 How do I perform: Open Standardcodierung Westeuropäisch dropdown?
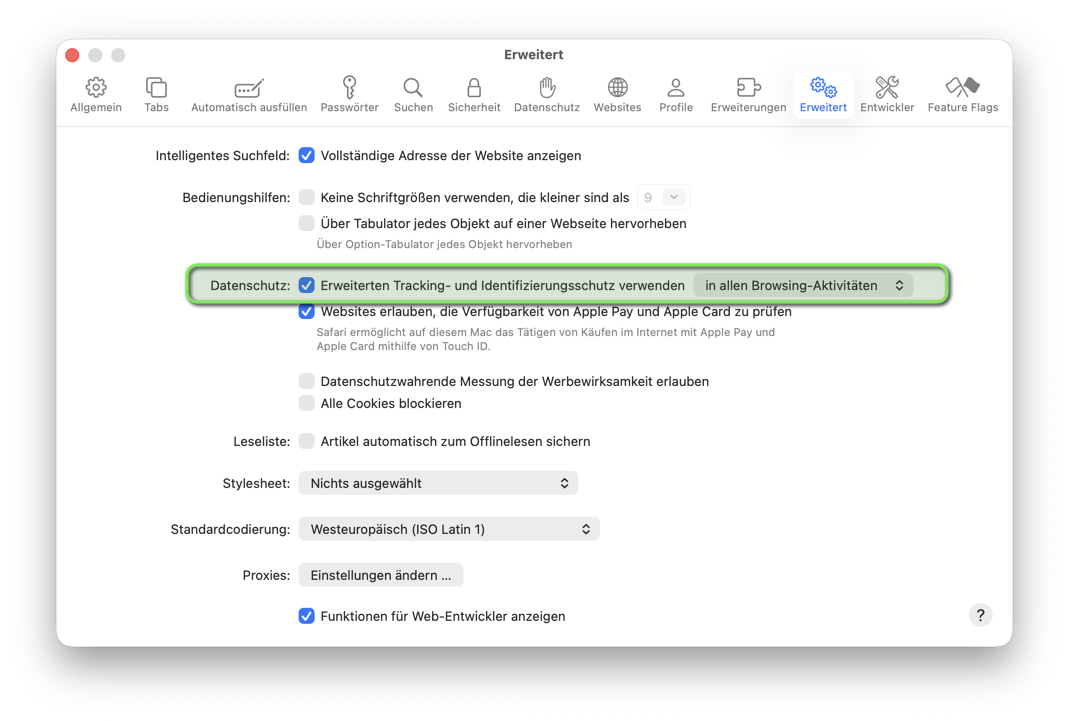449,530
